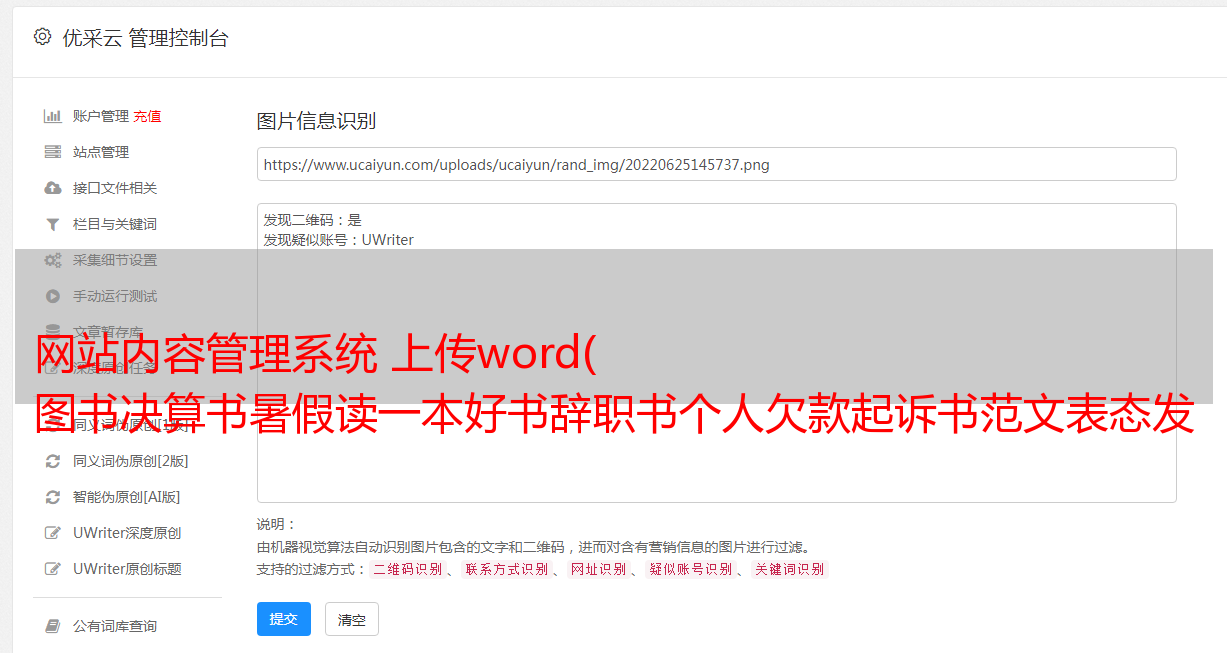The image size is (1227, 653).
Task: Click the 说明： label
Action: [277, 524]
